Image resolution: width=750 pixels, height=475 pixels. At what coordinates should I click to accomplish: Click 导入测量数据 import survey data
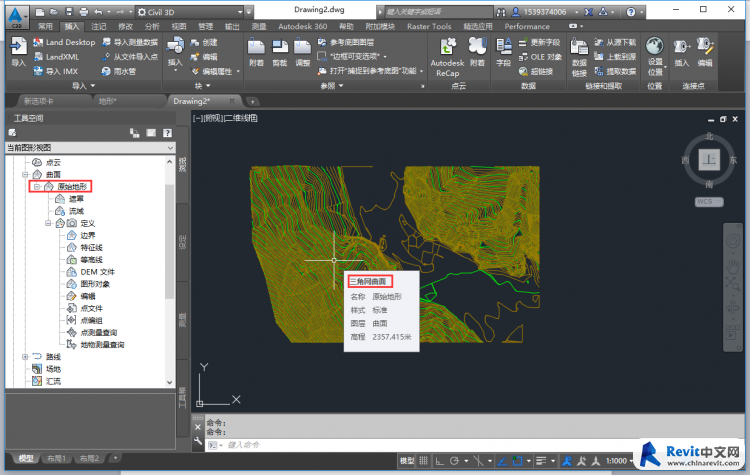click(x=130, y=42)
